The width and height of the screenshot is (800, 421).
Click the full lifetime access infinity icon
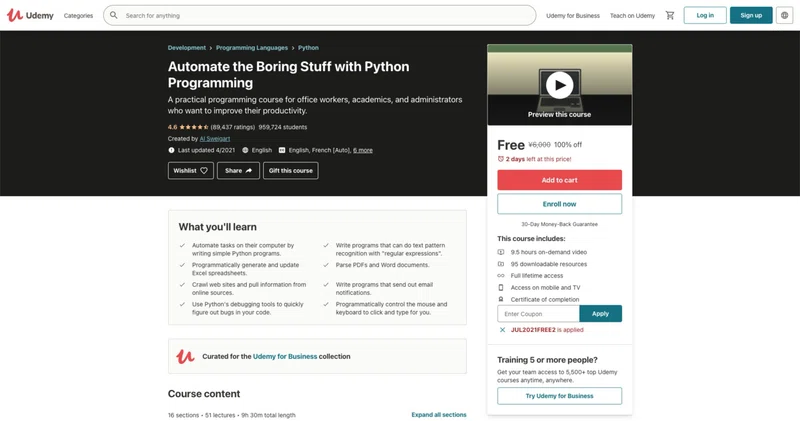tap(501, 276)
